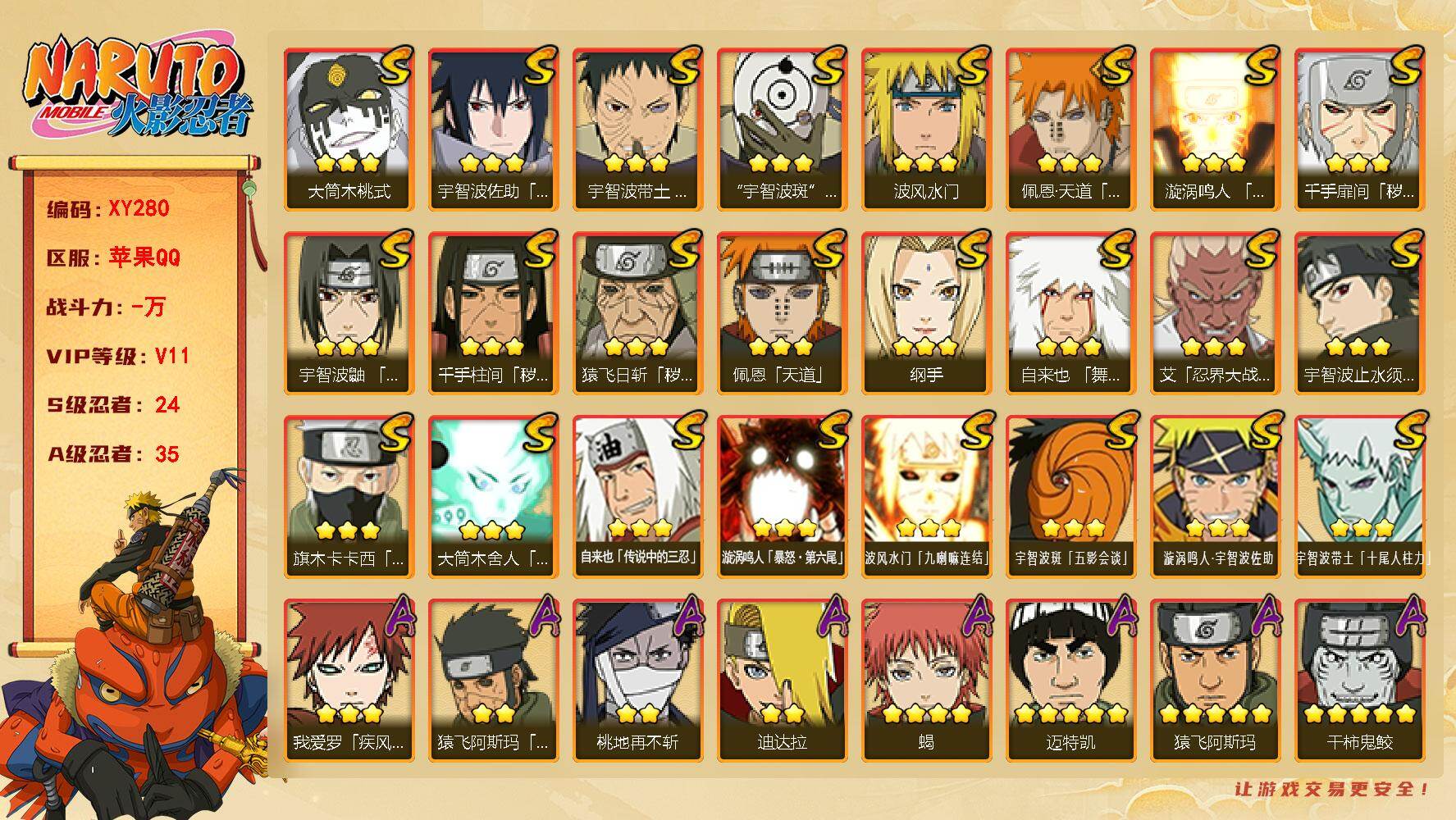Select the 蝎 ninja card

[927, 681]
